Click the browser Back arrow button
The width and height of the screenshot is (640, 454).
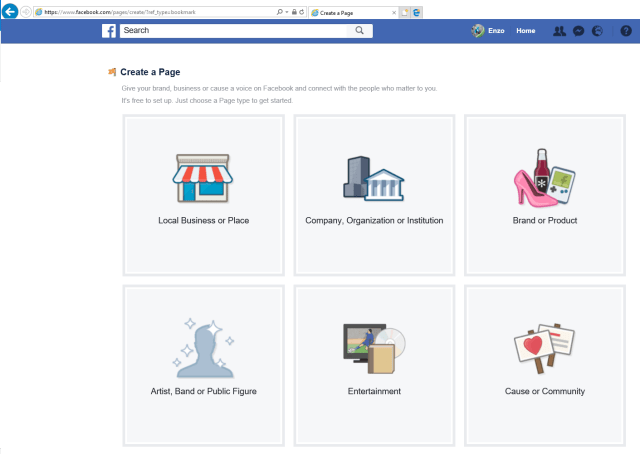point(10,11)
